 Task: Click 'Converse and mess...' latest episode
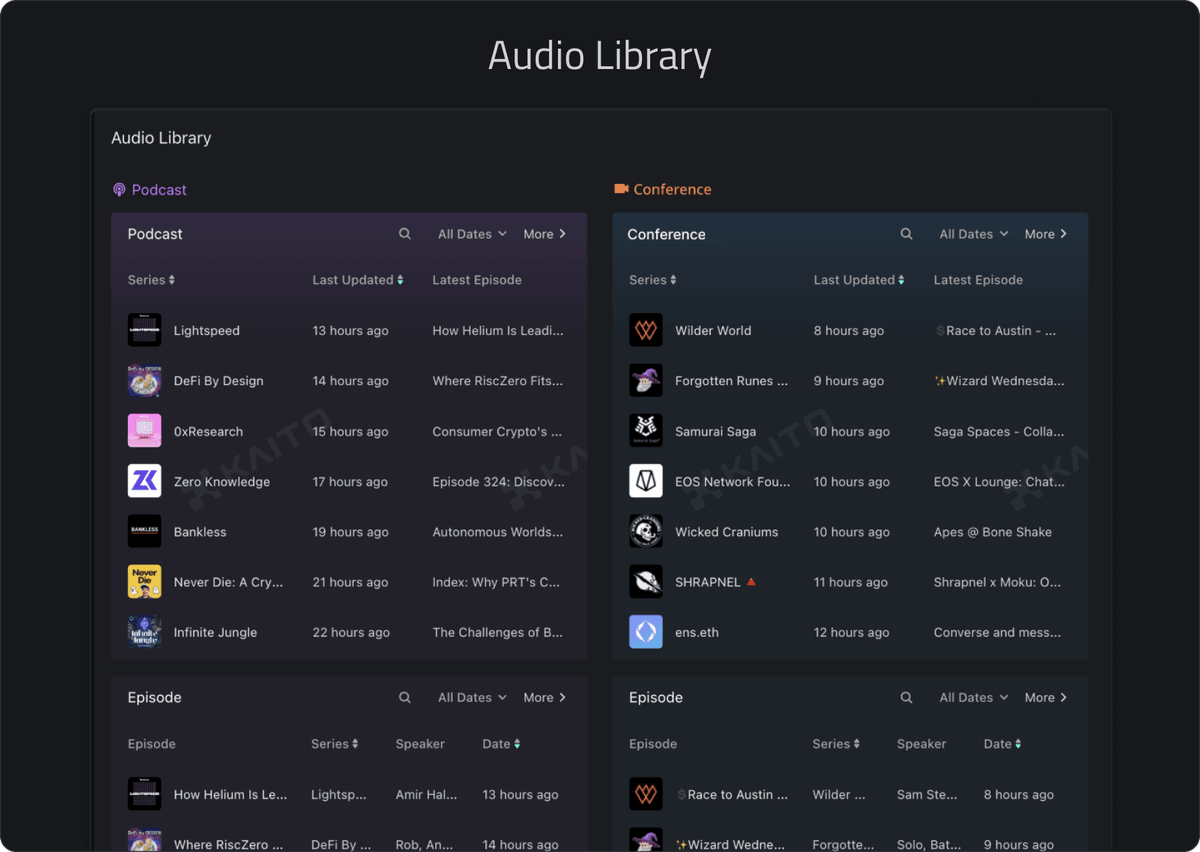click(x=998, y=633)
